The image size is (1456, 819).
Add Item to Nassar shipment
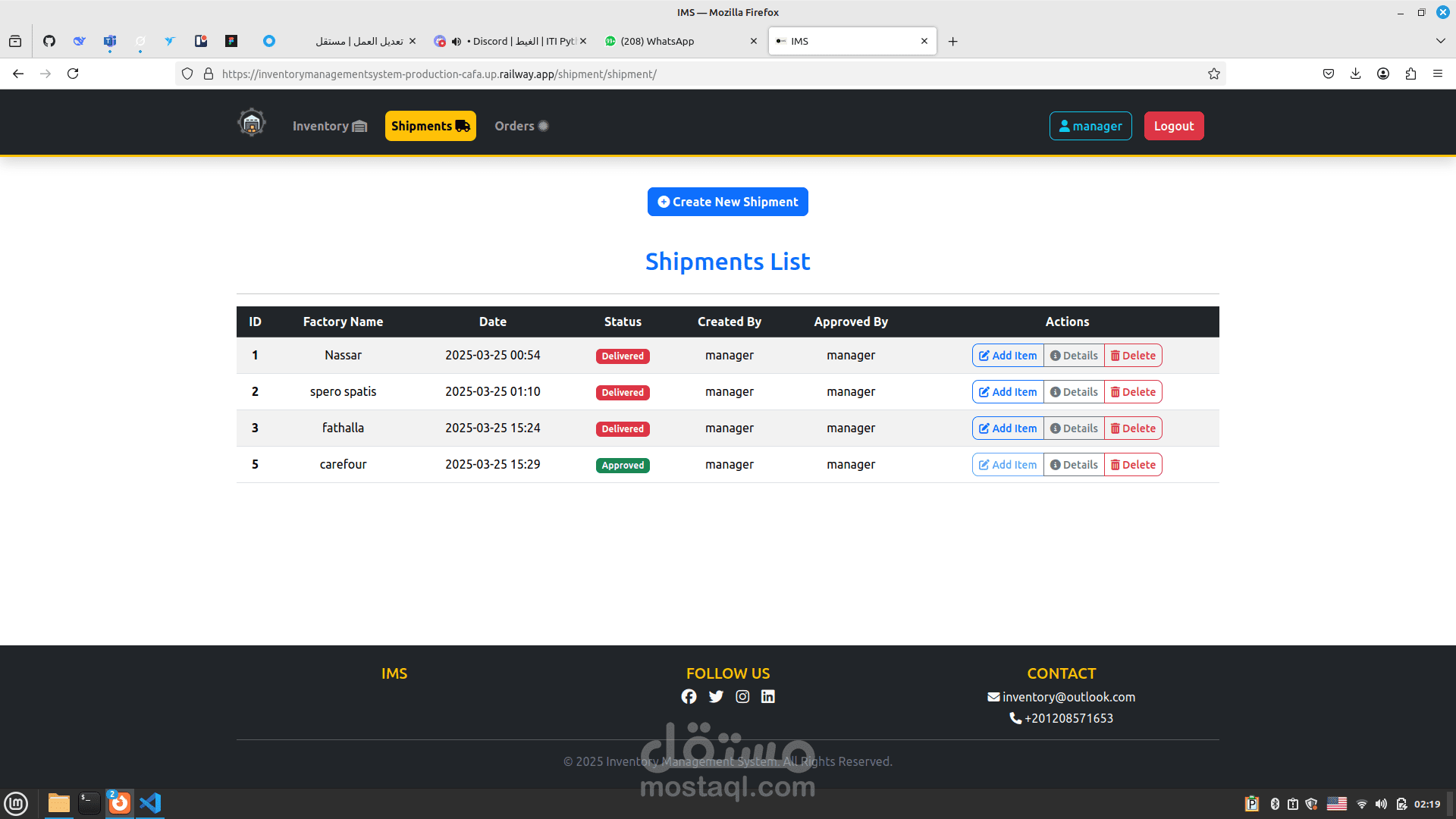(x=1008, y=356)
